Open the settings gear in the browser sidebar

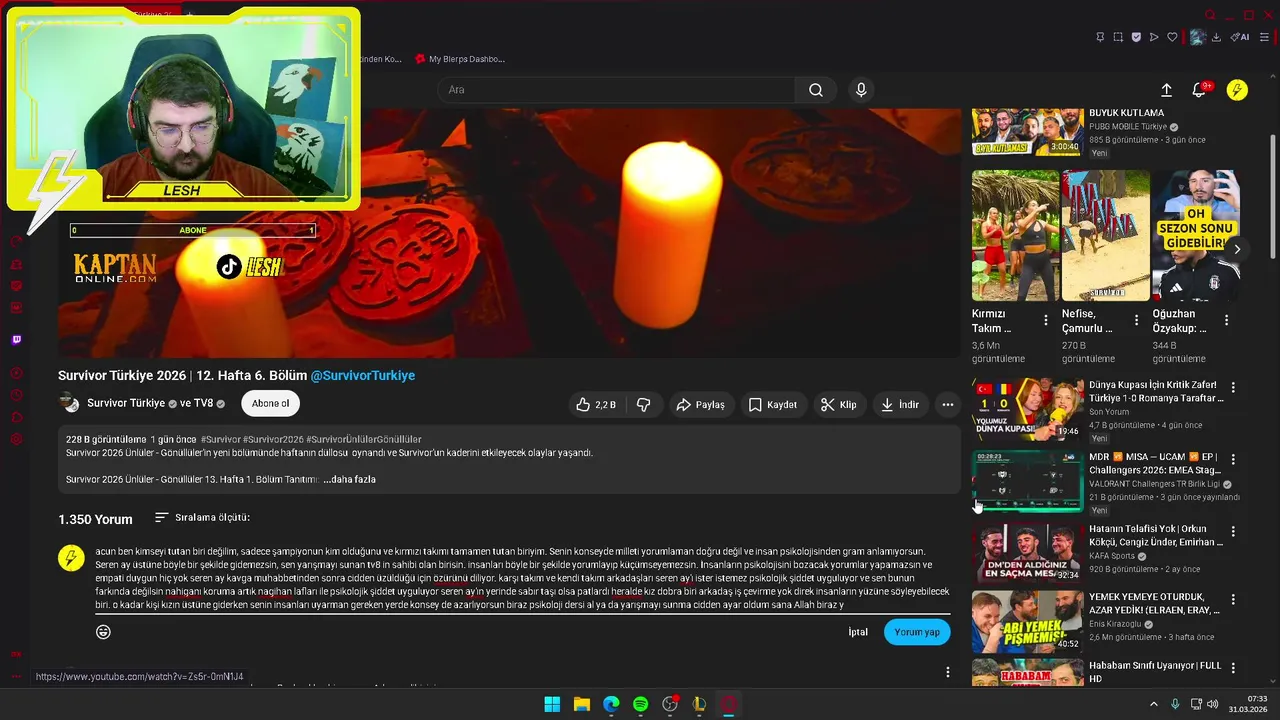(16, 439)
